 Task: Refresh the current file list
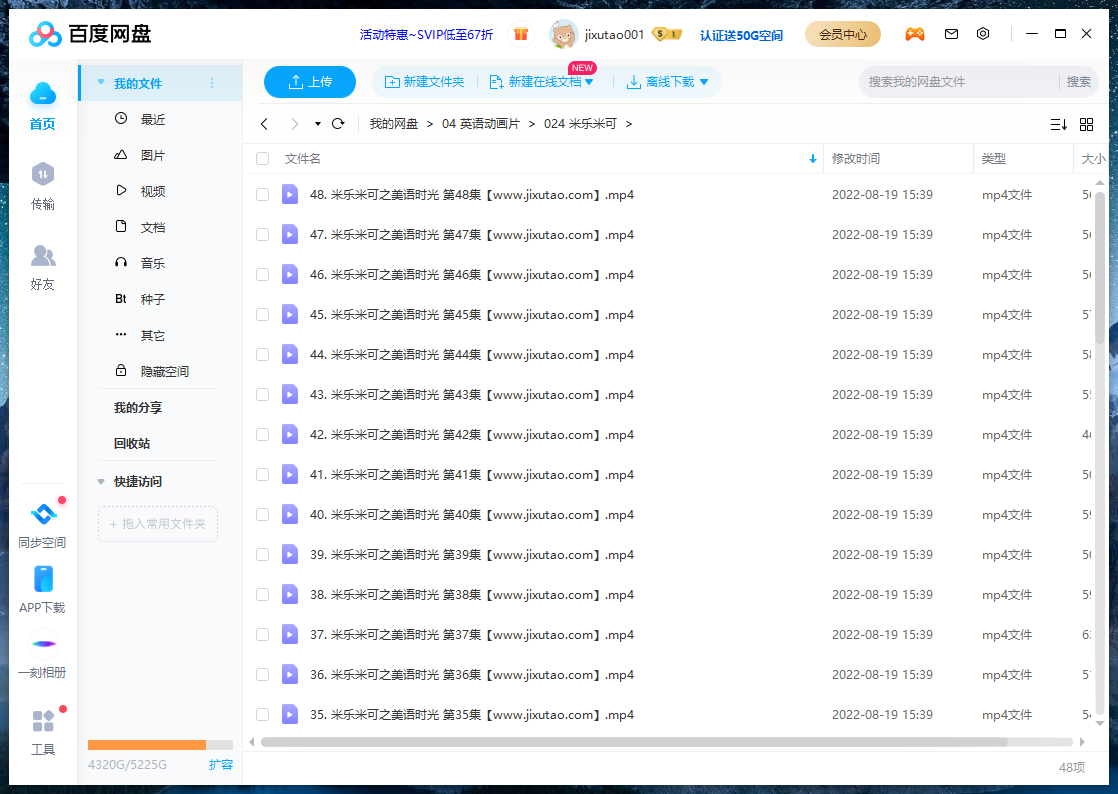click(x=339, y=123)
